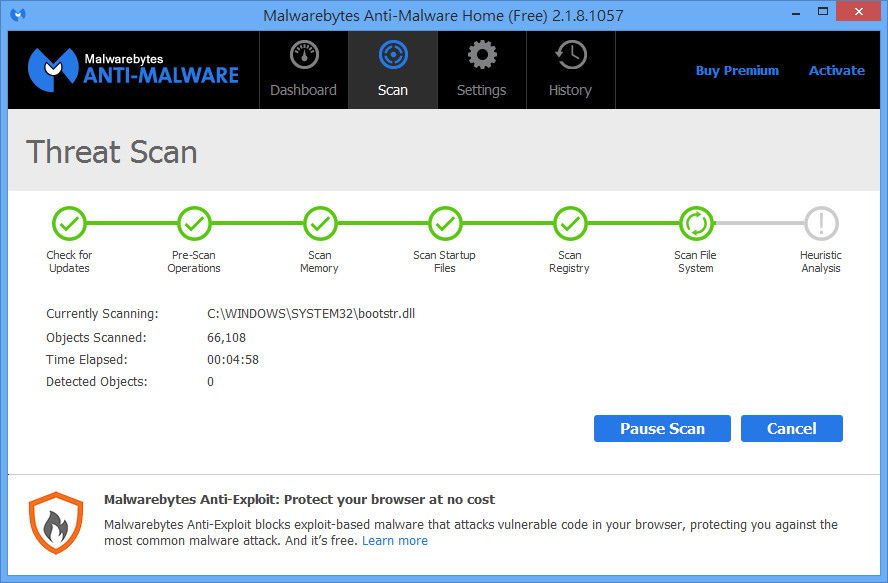Click the Check for Updates step label
The image size is (888, 583).
[69, 262]
